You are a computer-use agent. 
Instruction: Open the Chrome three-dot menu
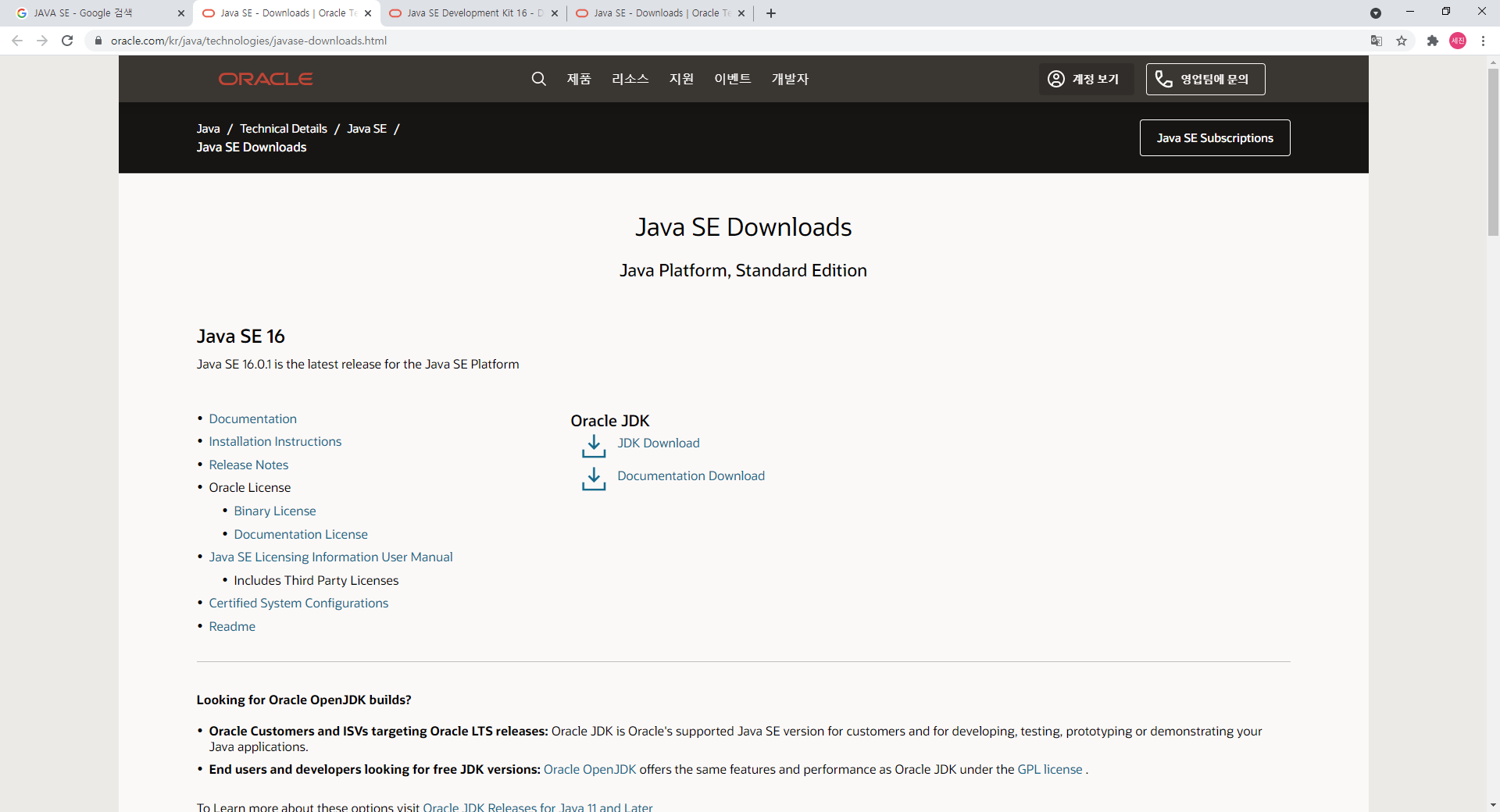[1483, 41]
